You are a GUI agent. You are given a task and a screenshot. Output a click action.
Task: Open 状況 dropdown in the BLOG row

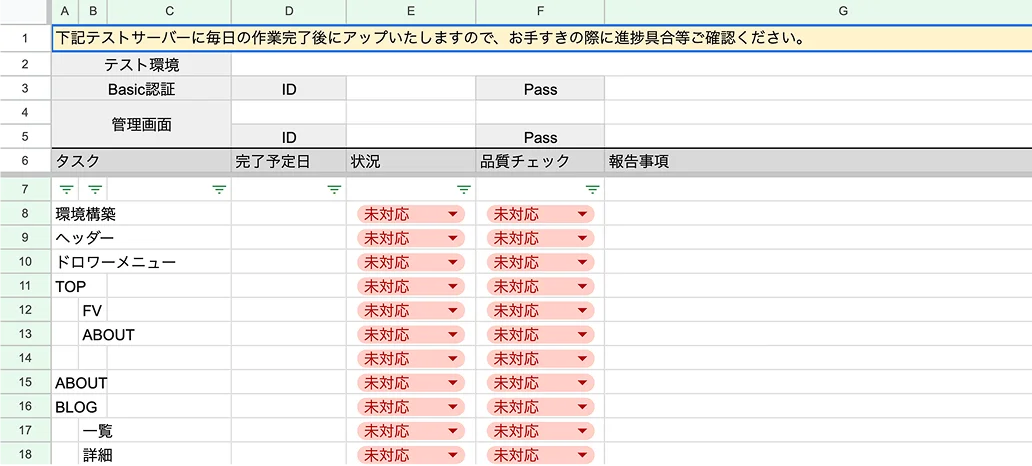pos(453,407)
